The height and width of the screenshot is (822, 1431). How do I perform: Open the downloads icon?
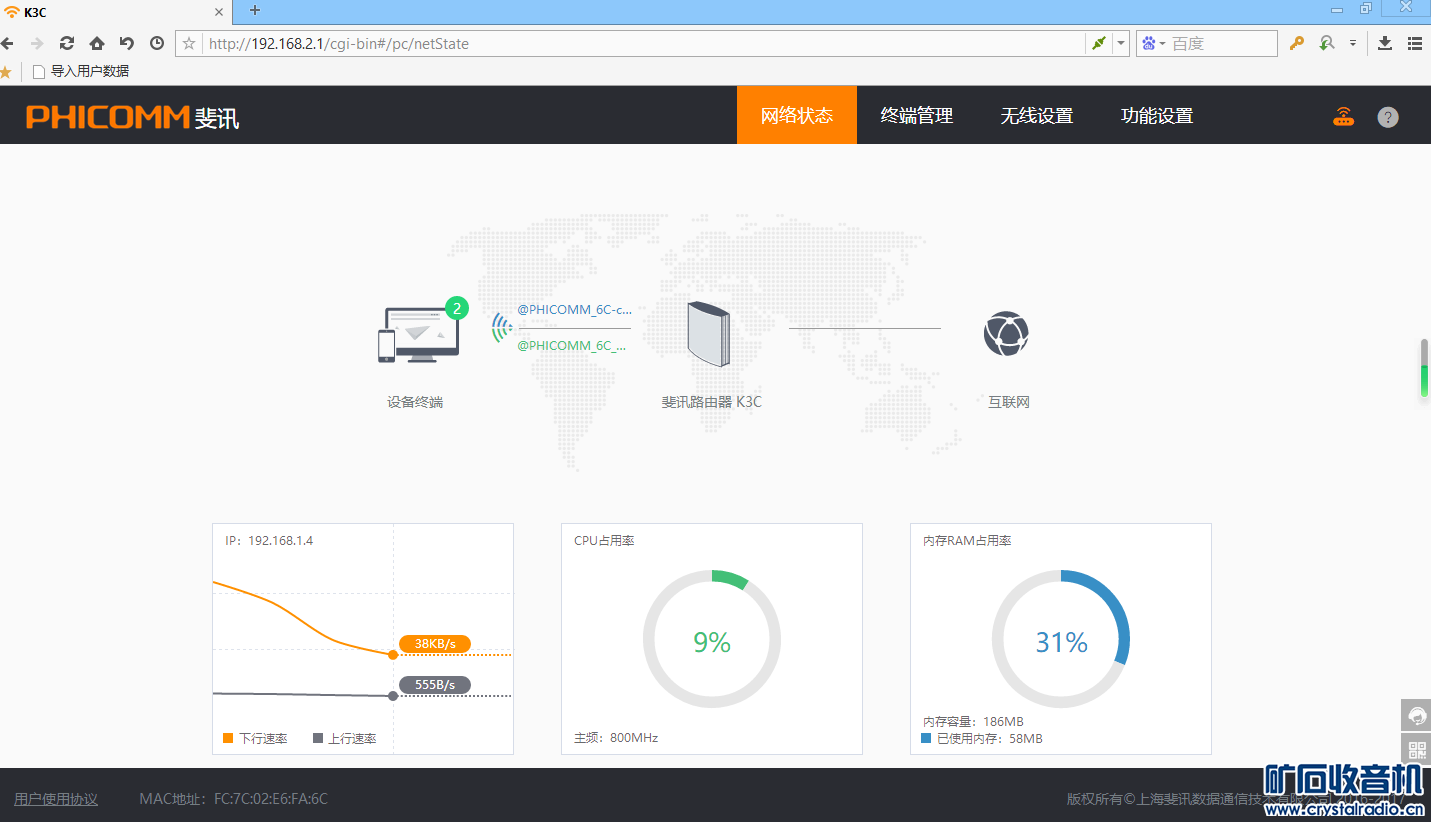1385,43
